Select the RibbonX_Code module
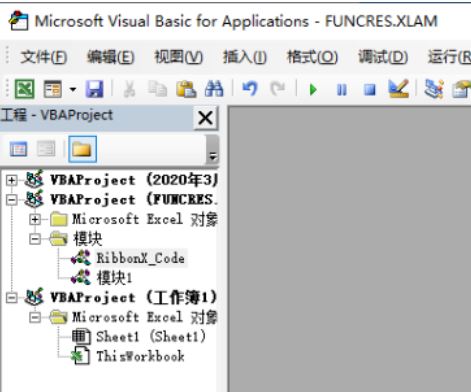Viewport: 471px width, 392px height. 140,258
